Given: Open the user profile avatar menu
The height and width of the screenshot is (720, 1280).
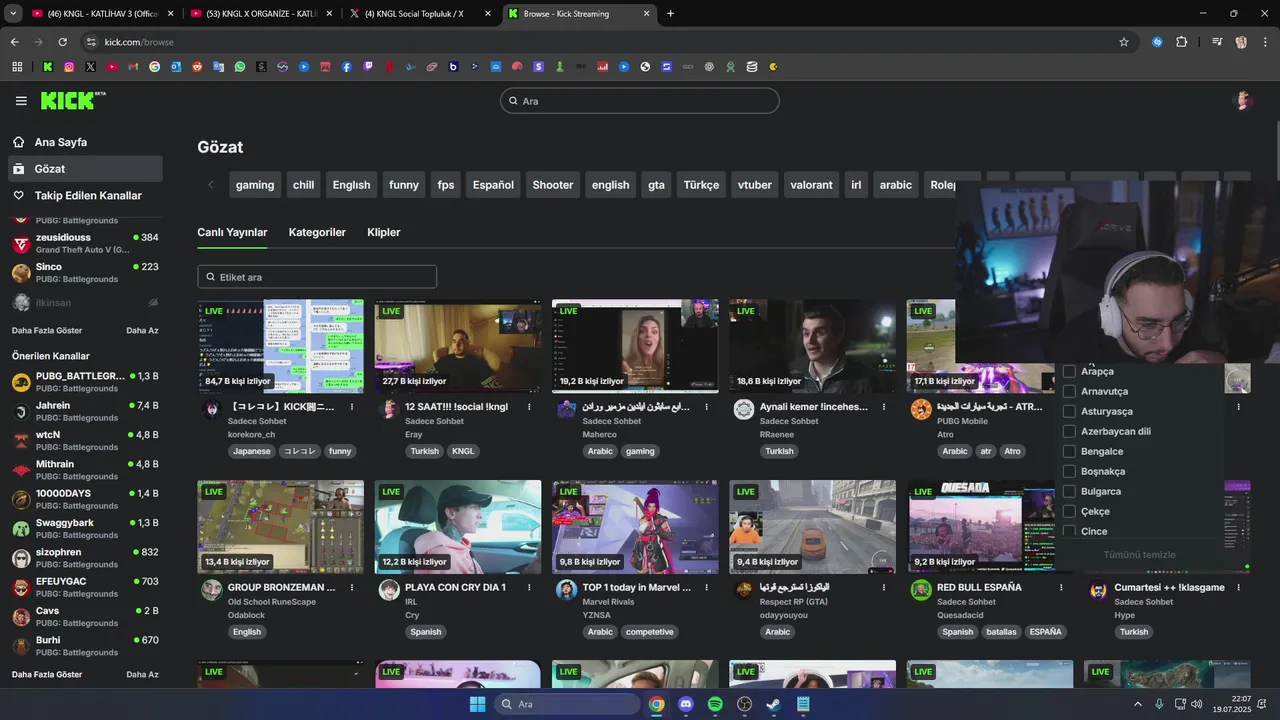Looking at the screenshot, I should point(1243,100).
